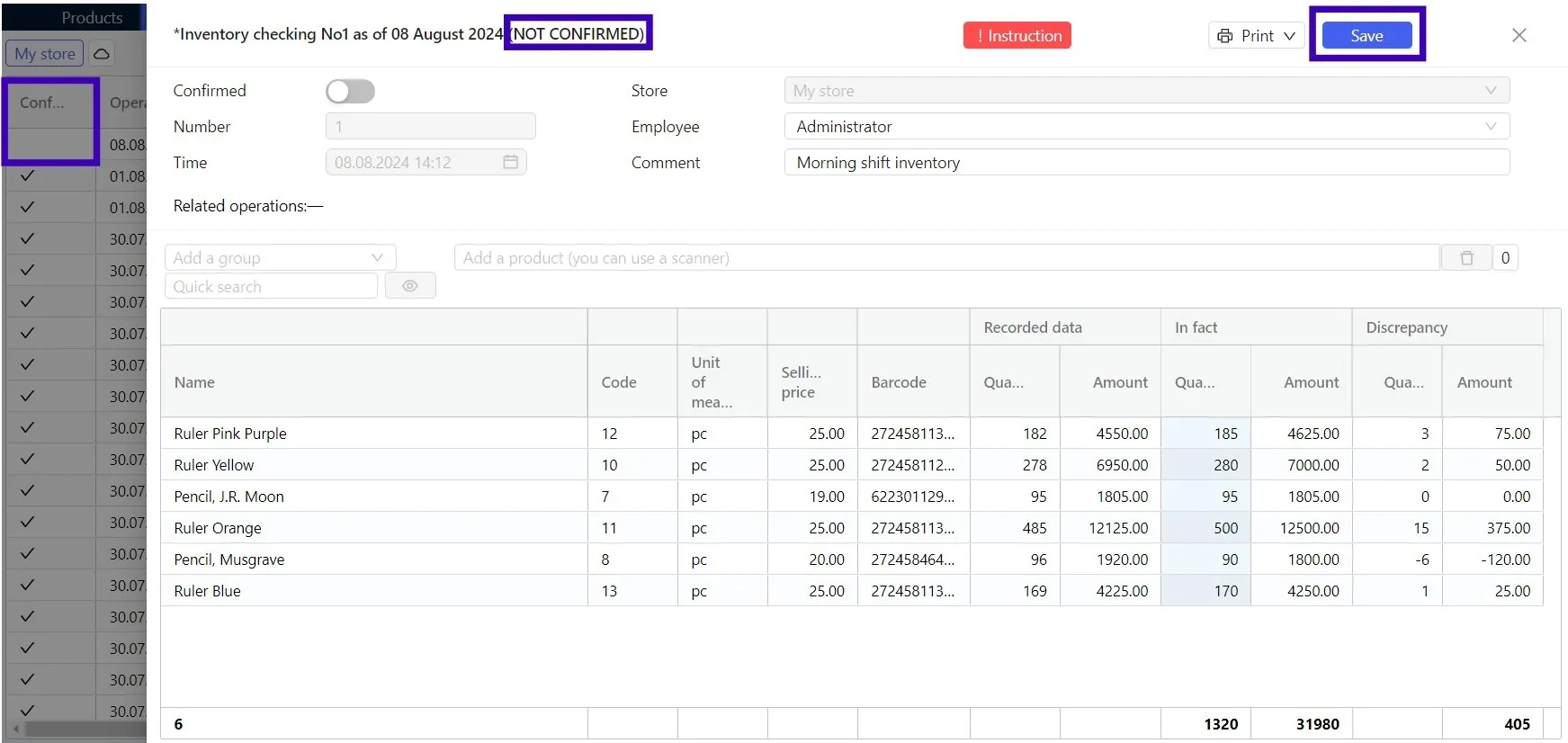1568x743 pixels.
Task: Open the red Instruction button
Action: (x=1017, y=36)
